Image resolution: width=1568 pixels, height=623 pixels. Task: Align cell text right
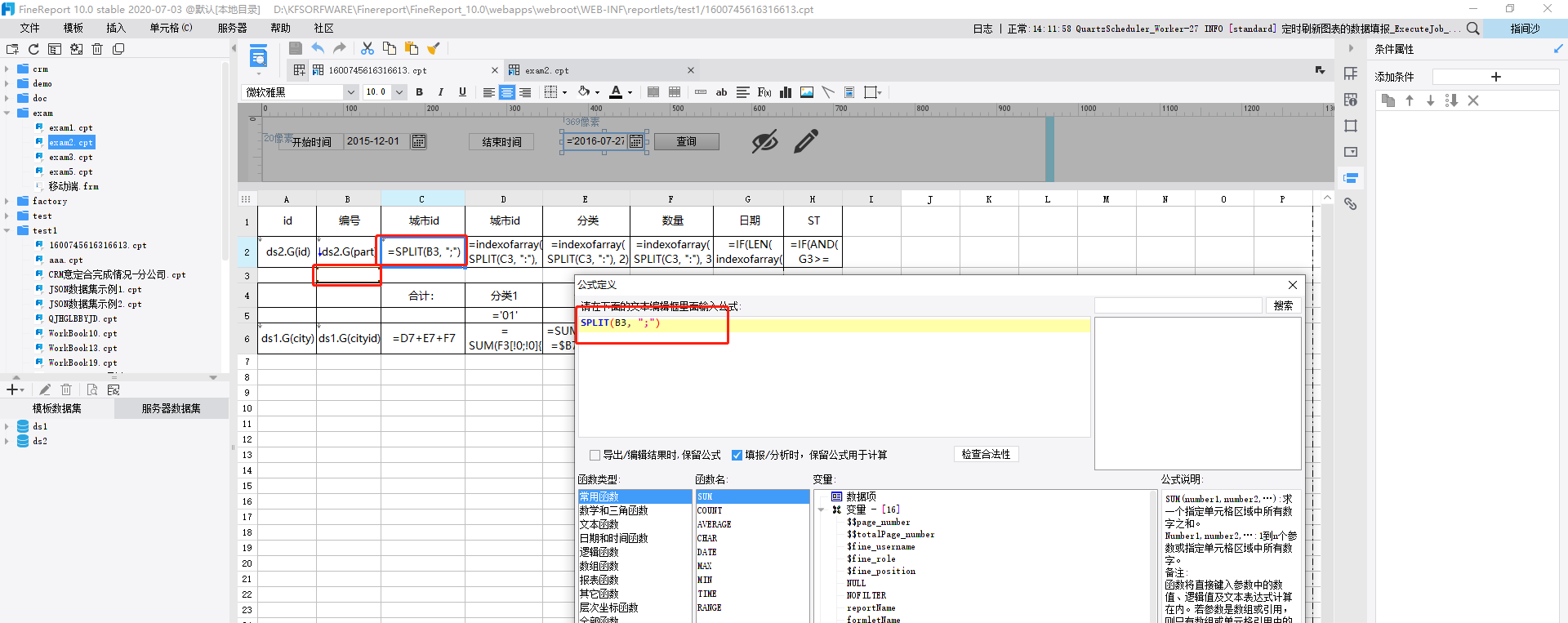click(x=525, y=92)
